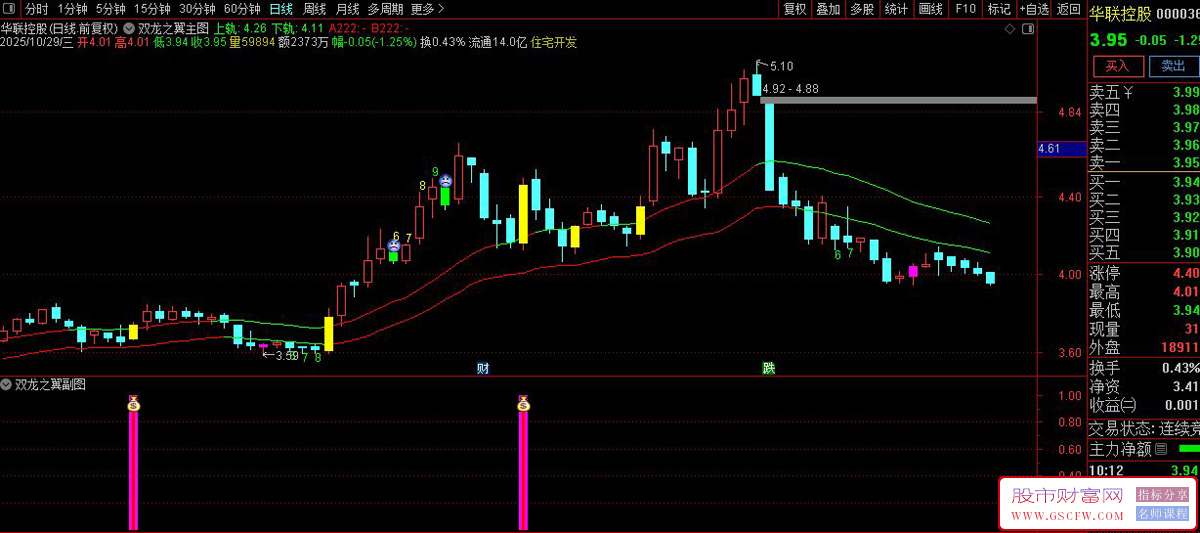The height and width of the screenshot is (533, 1200).
Task: Switch to the 日线 daily chart tab
Action: [281, 9]
